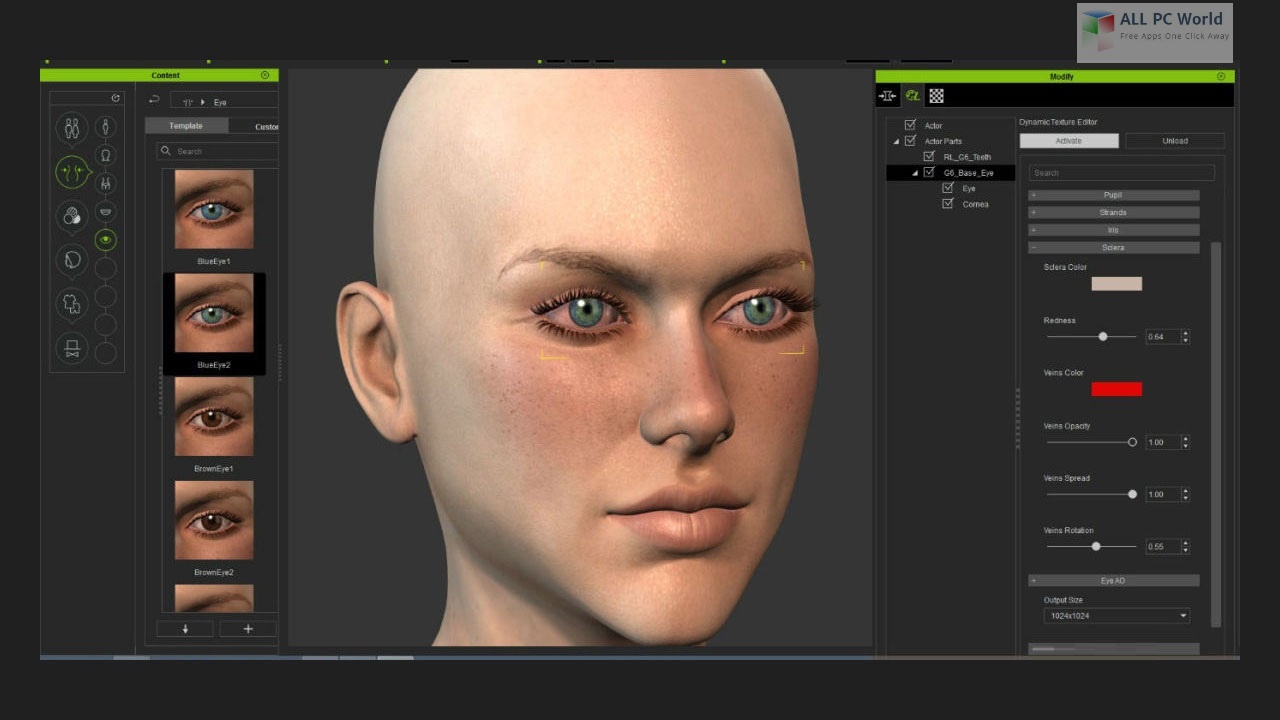This screenshot has height=720, width=1280.
Task: Click the red Veins Color swatch
Action: pyautogui.click(x=1116, y=388)
